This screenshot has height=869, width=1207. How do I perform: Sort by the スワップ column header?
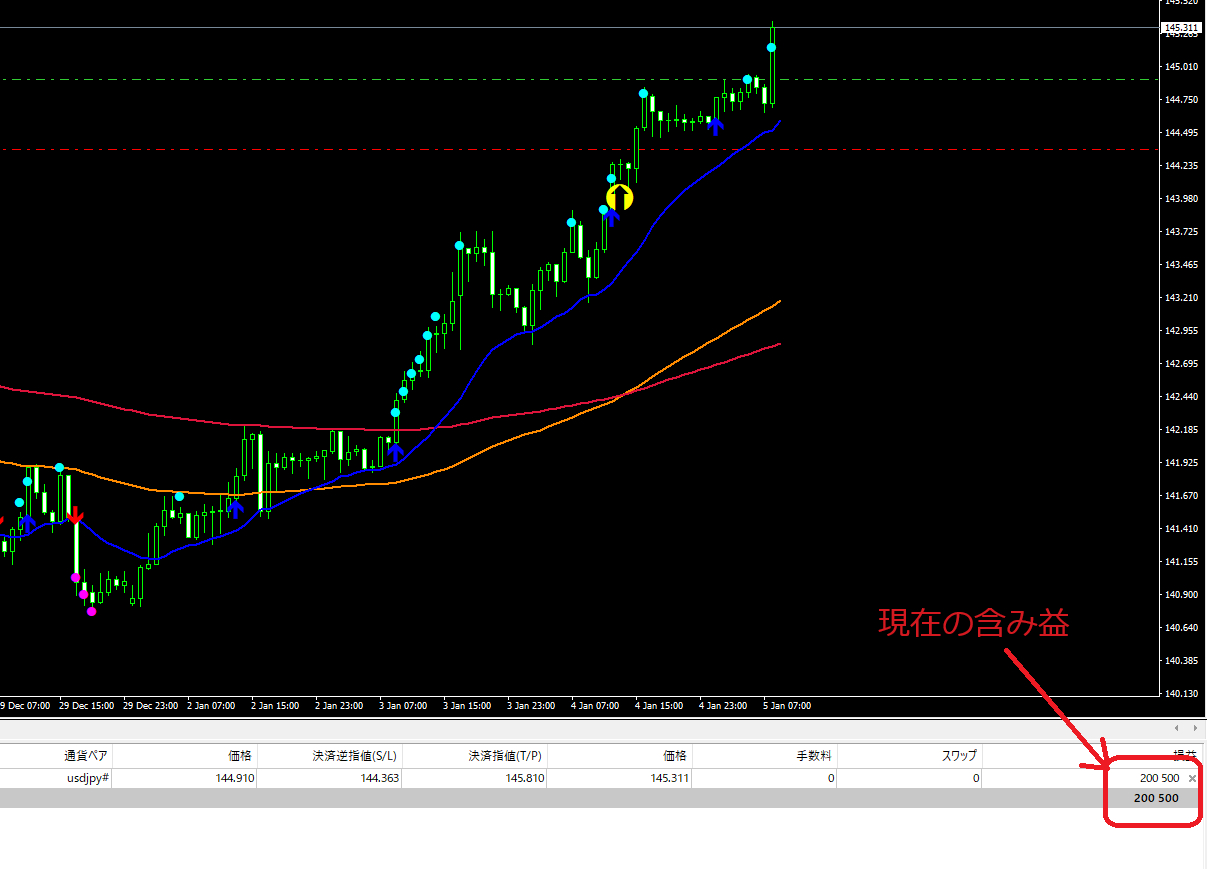tap(957, 756)
